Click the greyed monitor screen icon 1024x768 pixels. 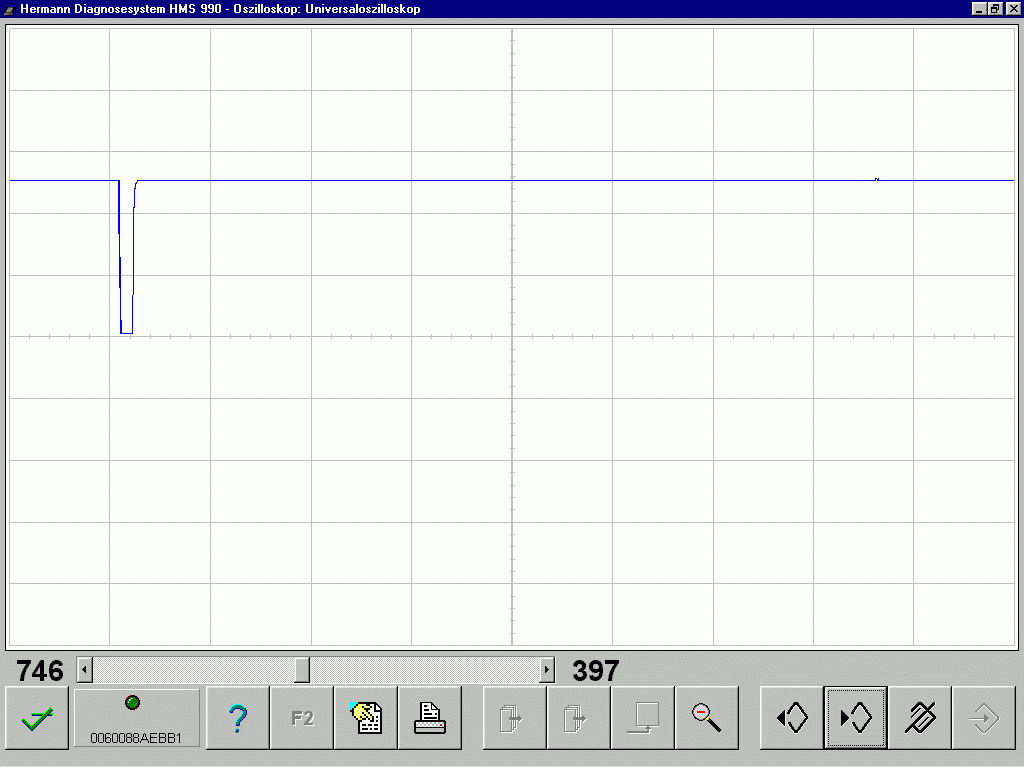643,718
